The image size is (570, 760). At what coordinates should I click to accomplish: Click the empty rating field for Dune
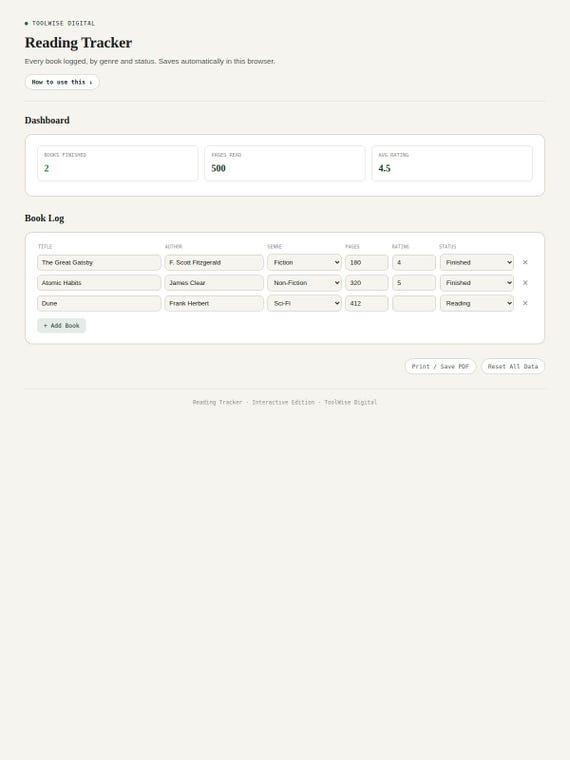[x=414, y=303]
